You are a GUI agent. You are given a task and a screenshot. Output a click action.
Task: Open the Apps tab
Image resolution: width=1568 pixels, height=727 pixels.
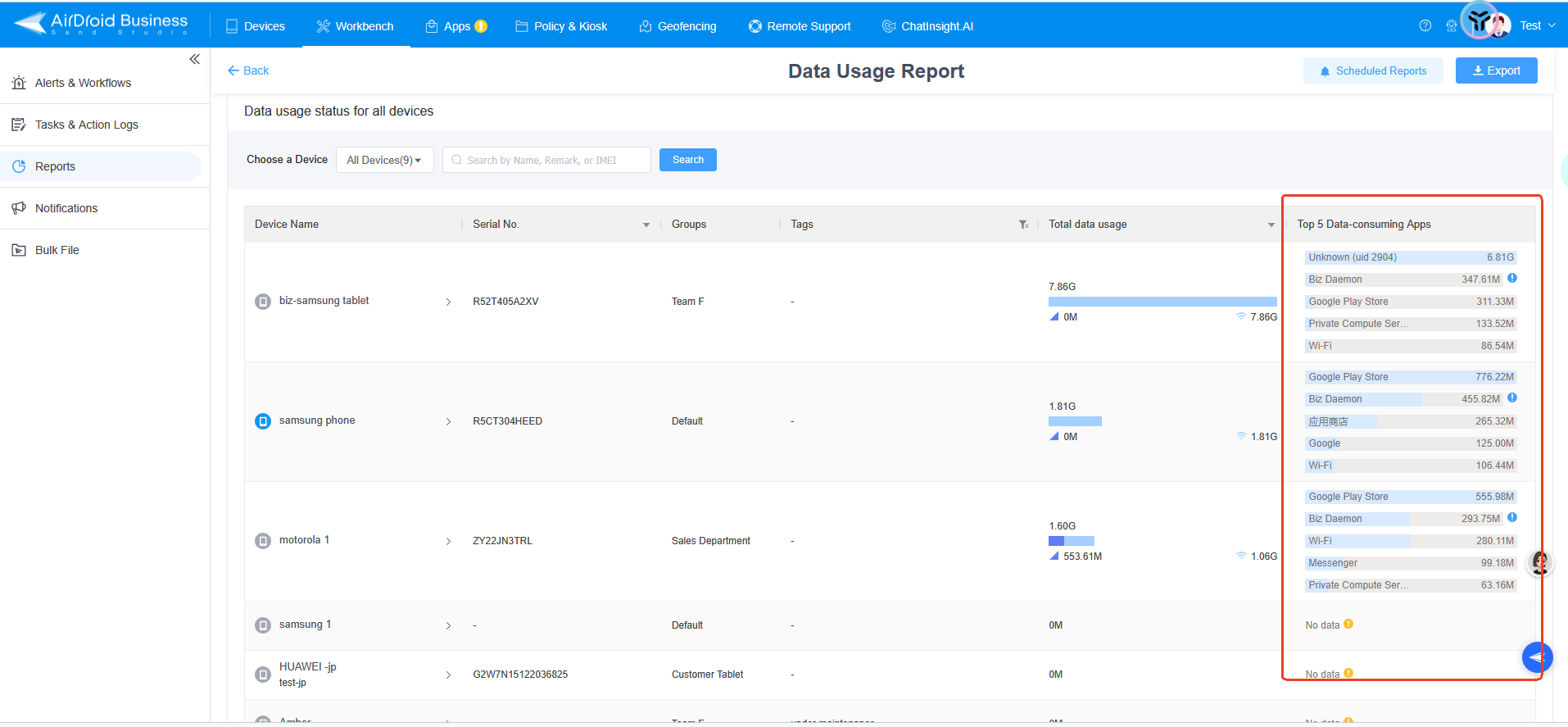[456, 26]
